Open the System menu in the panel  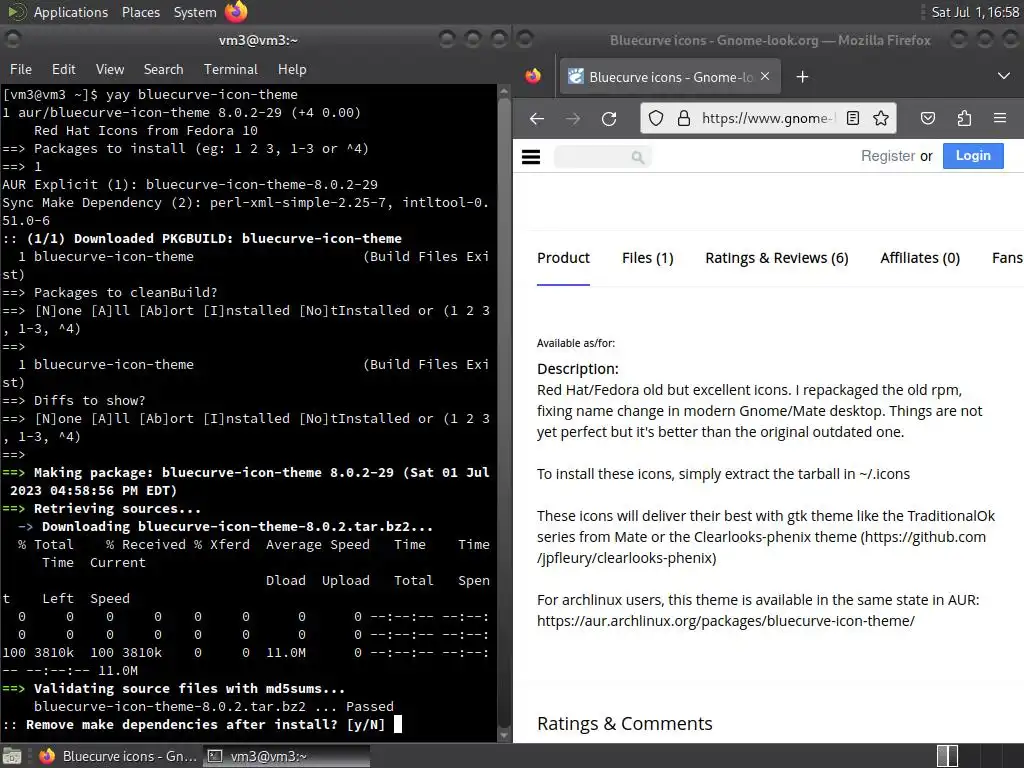pyautogui.click(x=195, y=12)
